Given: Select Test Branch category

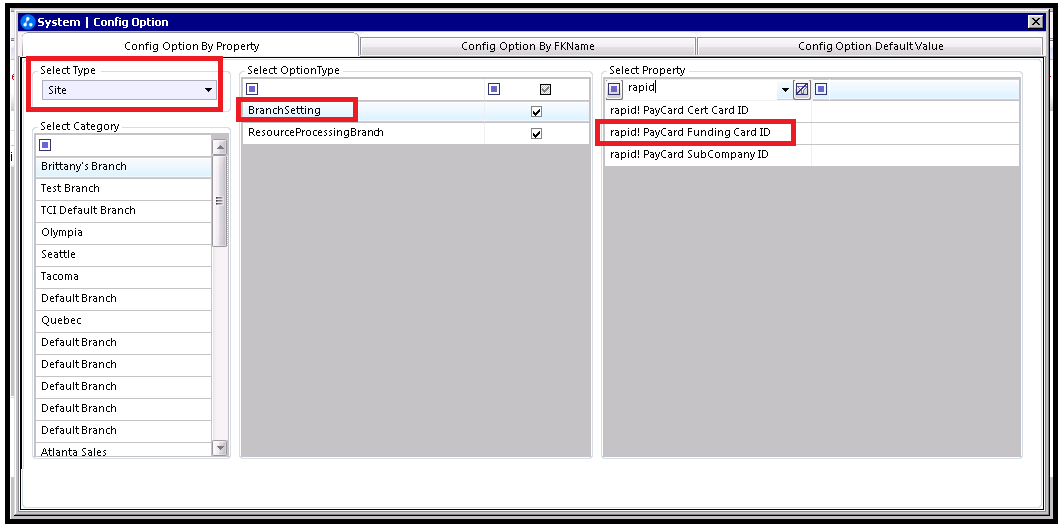Looking at the screenshot, I should pos(124,189).
